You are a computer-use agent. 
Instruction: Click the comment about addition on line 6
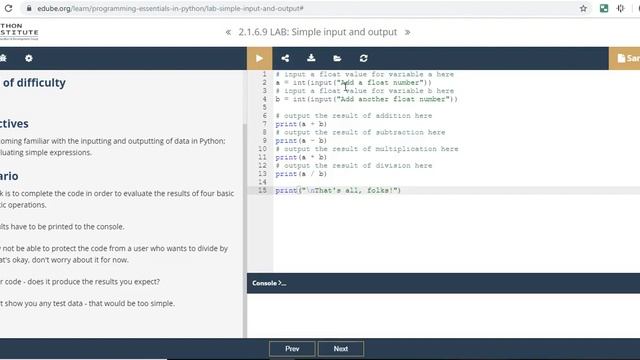click(x=354, y=116)
